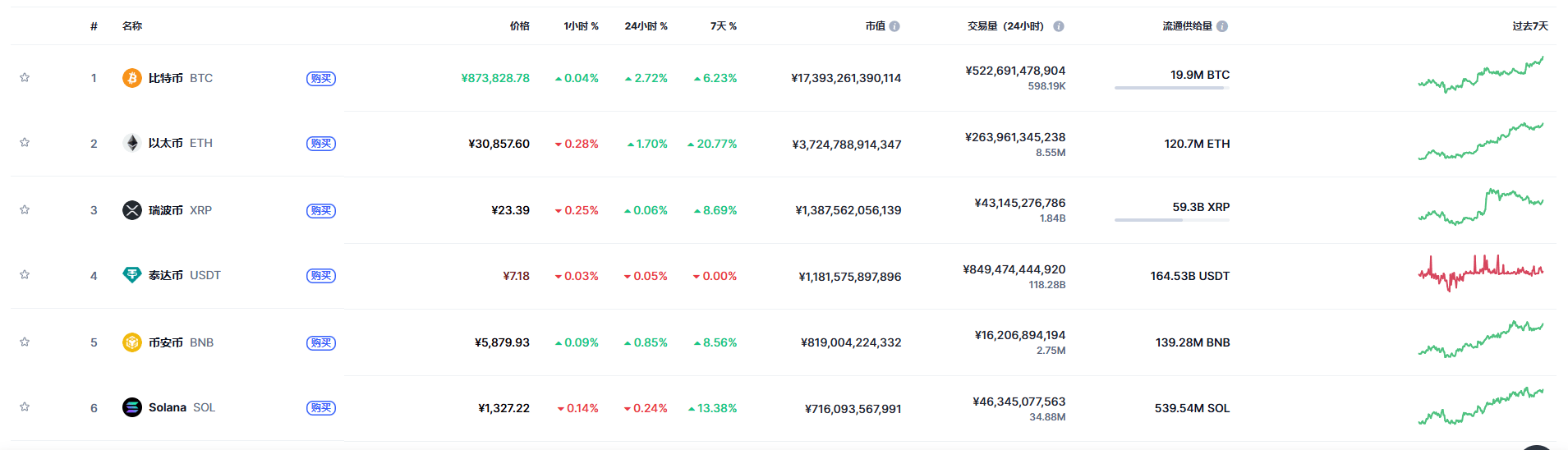Open the 比特币 BTC name link
The width and height of the screenshot is (1568, 450).
tap(181, 78)
